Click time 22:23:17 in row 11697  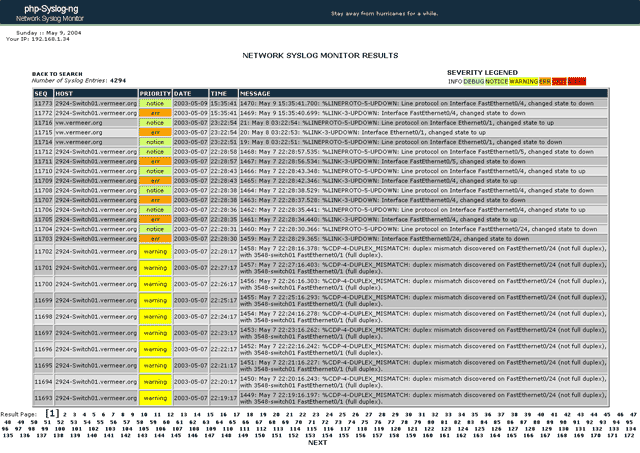[x=223, y=333]
